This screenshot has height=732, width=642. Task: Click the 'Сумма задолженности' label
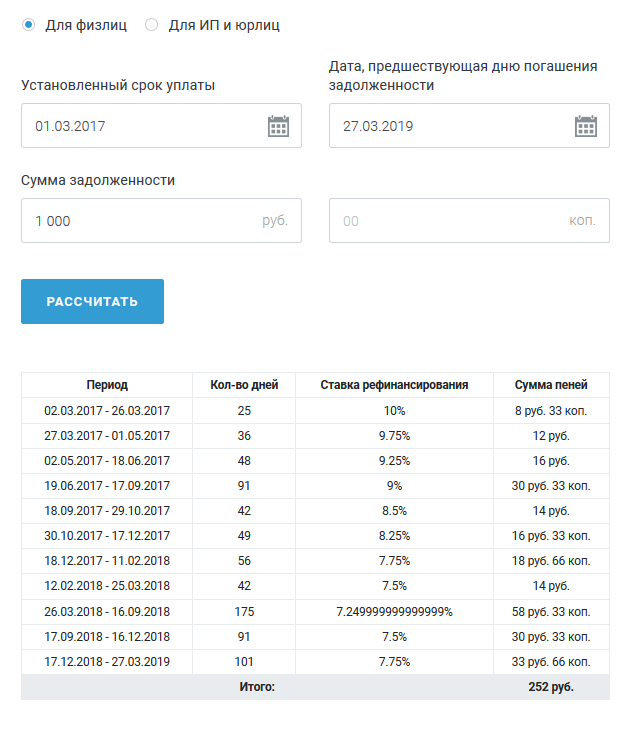point(98,180)
